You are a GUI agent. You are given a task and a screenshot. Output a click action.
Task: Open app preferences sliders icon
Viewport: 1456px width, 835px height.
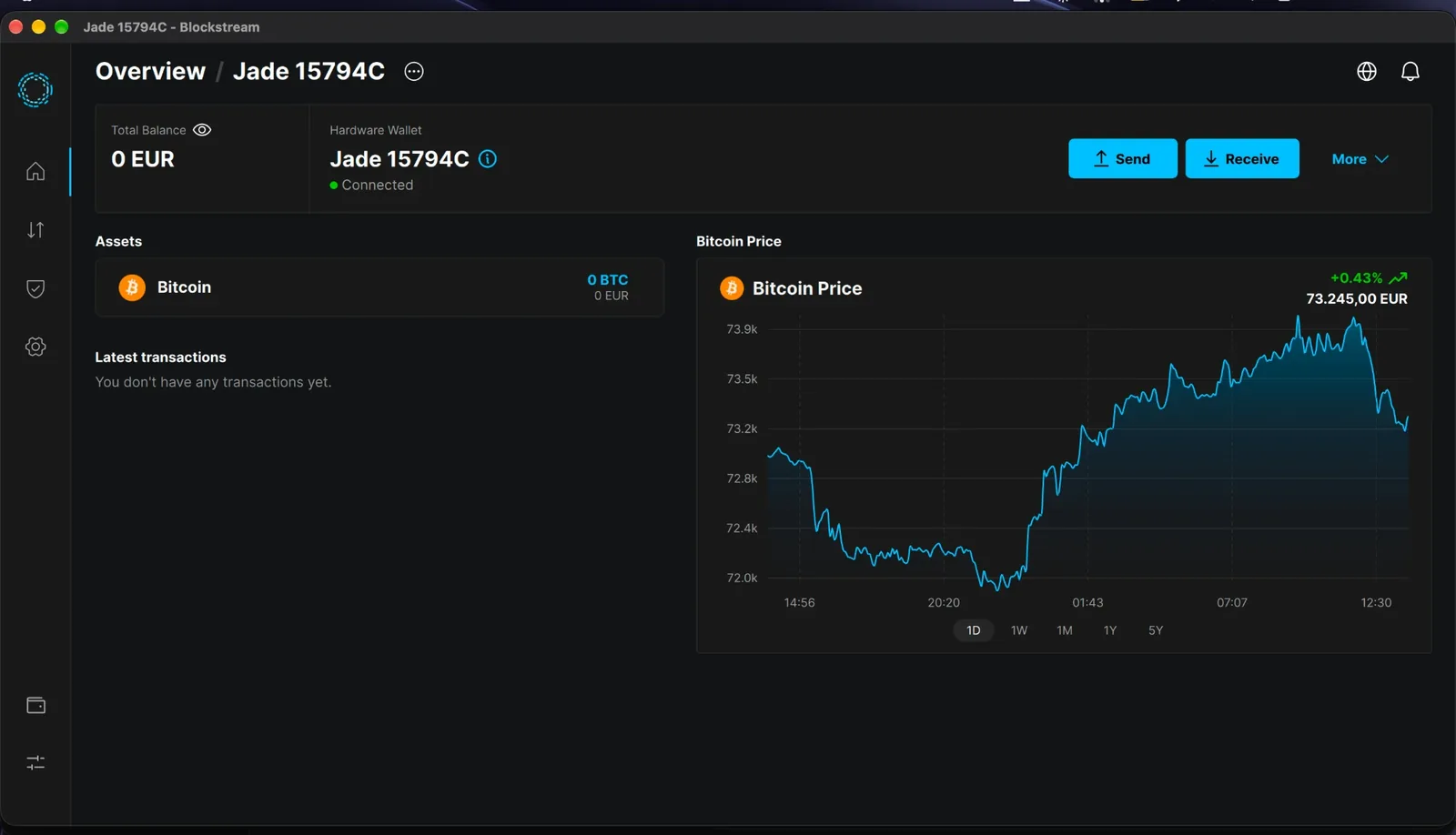(35, 762)
